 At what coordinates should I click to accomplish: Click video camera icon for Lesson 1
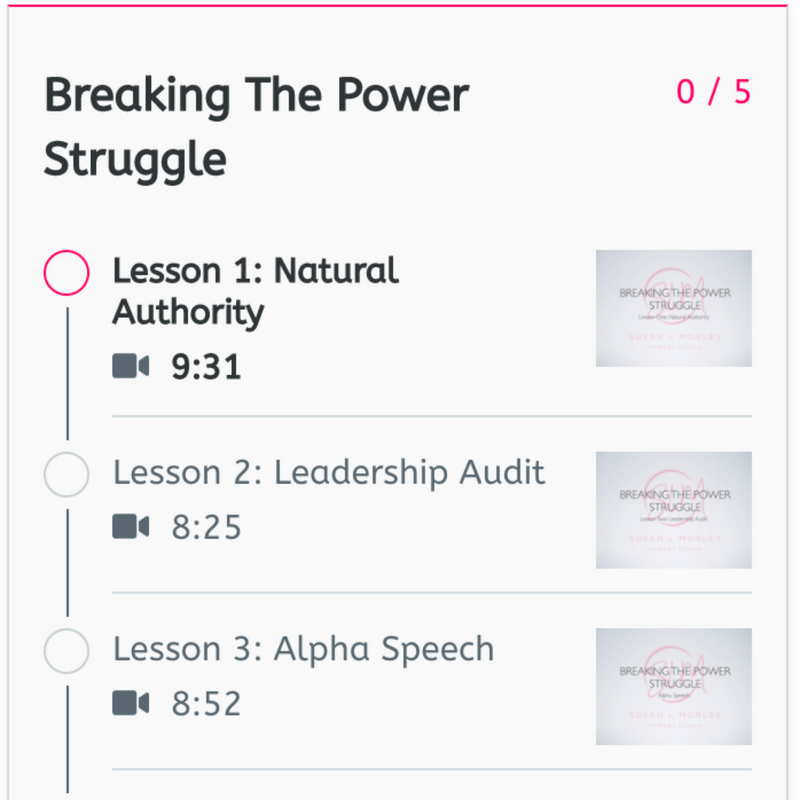click(130, 367)
